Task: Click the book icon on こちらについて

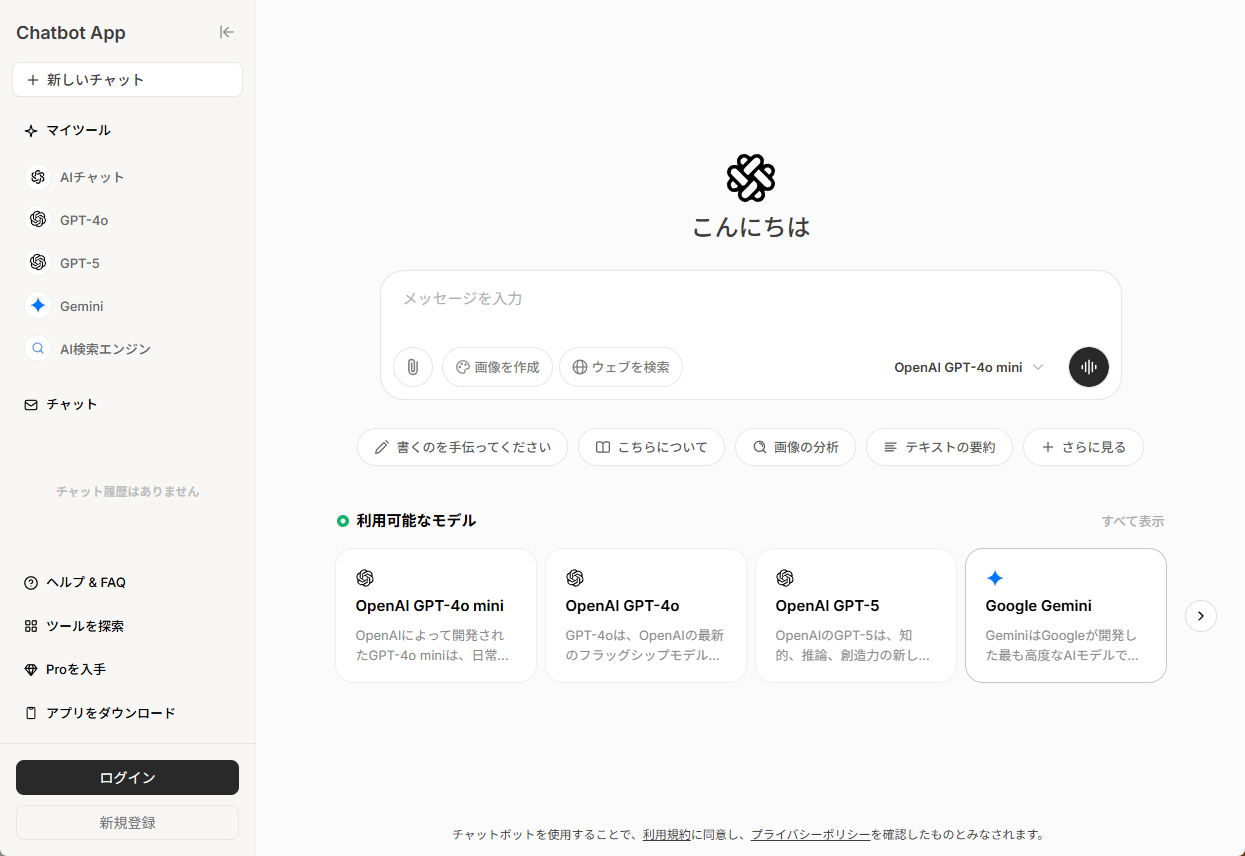Action: 603,447
